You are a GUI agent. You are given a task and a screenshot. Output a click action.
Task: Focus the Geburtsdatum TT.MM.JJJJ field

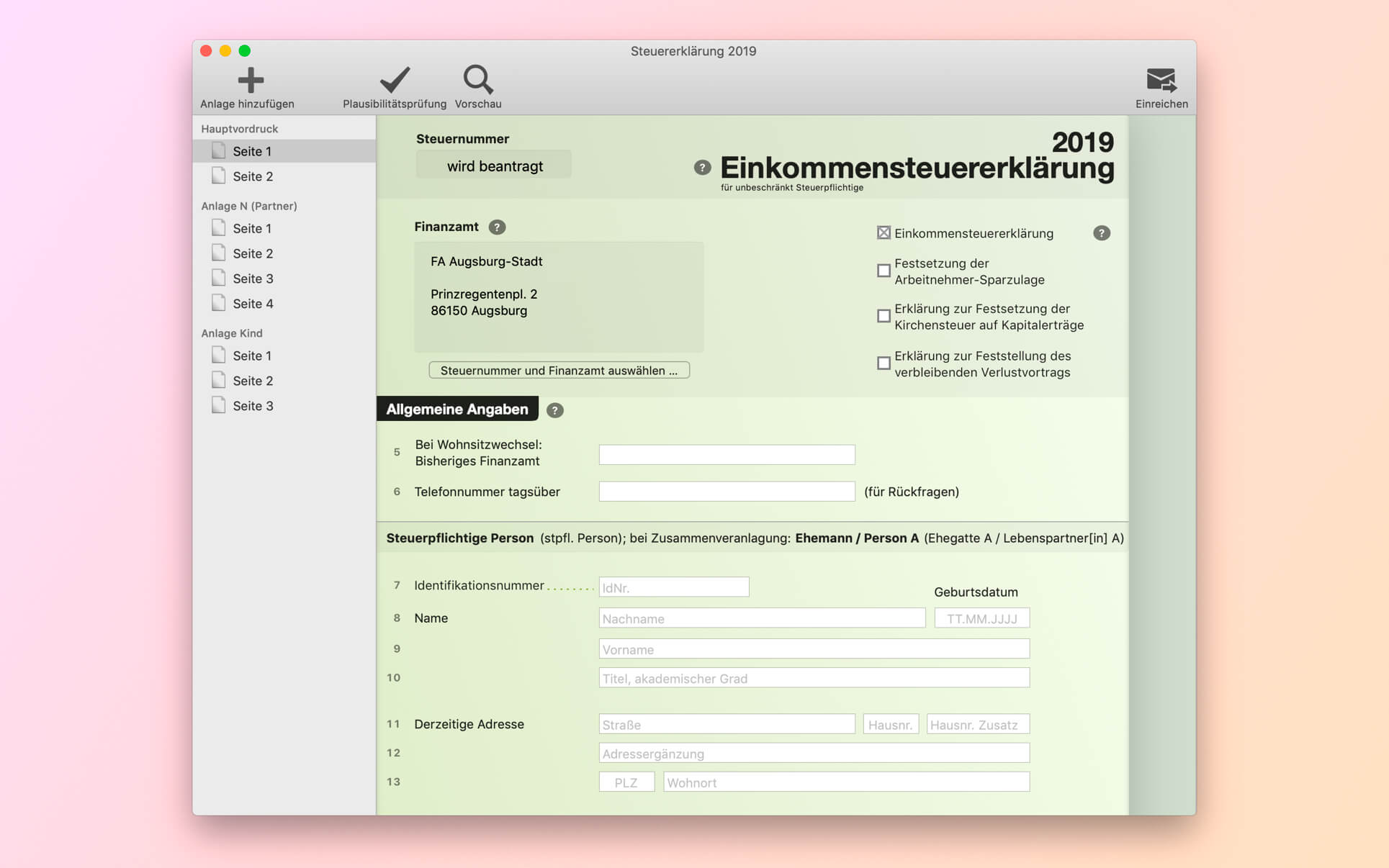[x=981, y=618]
